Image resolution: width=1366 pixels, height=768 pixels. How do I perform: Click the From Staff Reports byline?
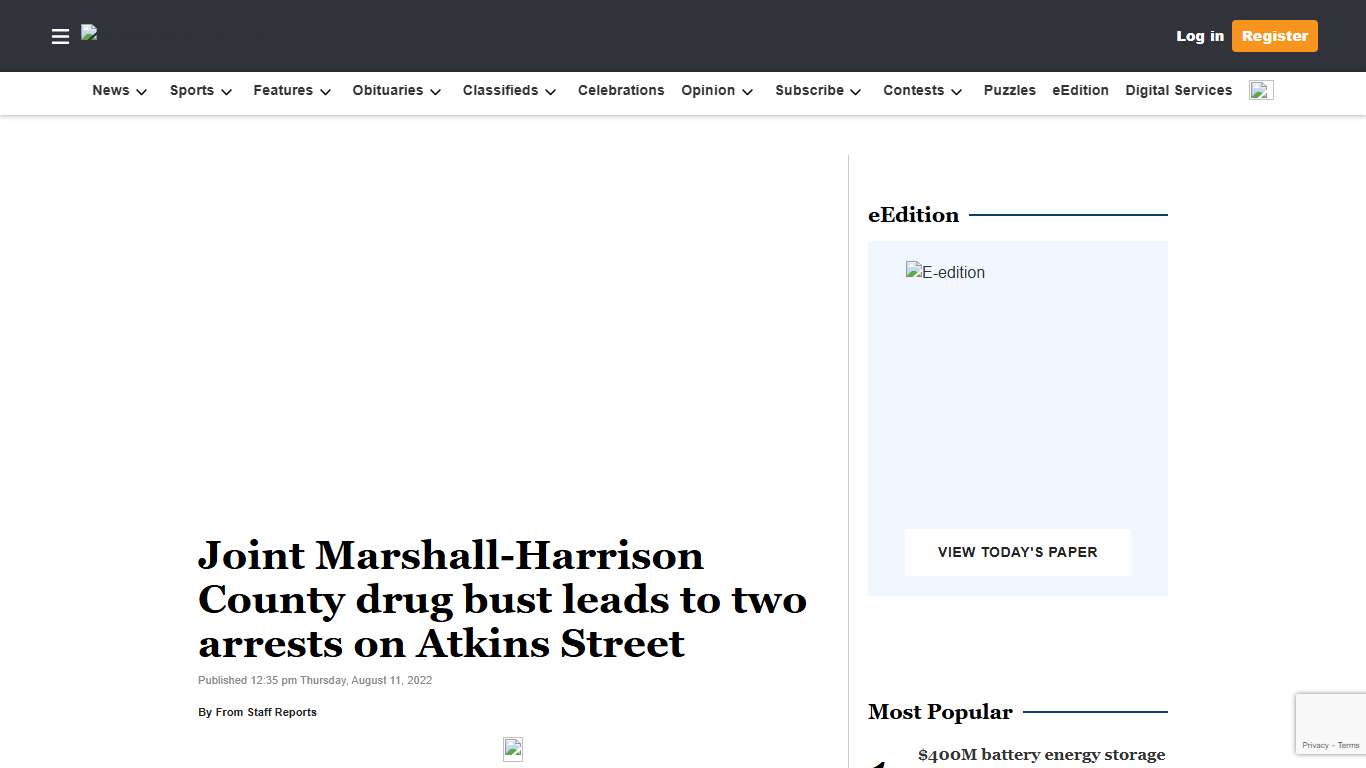265,712
